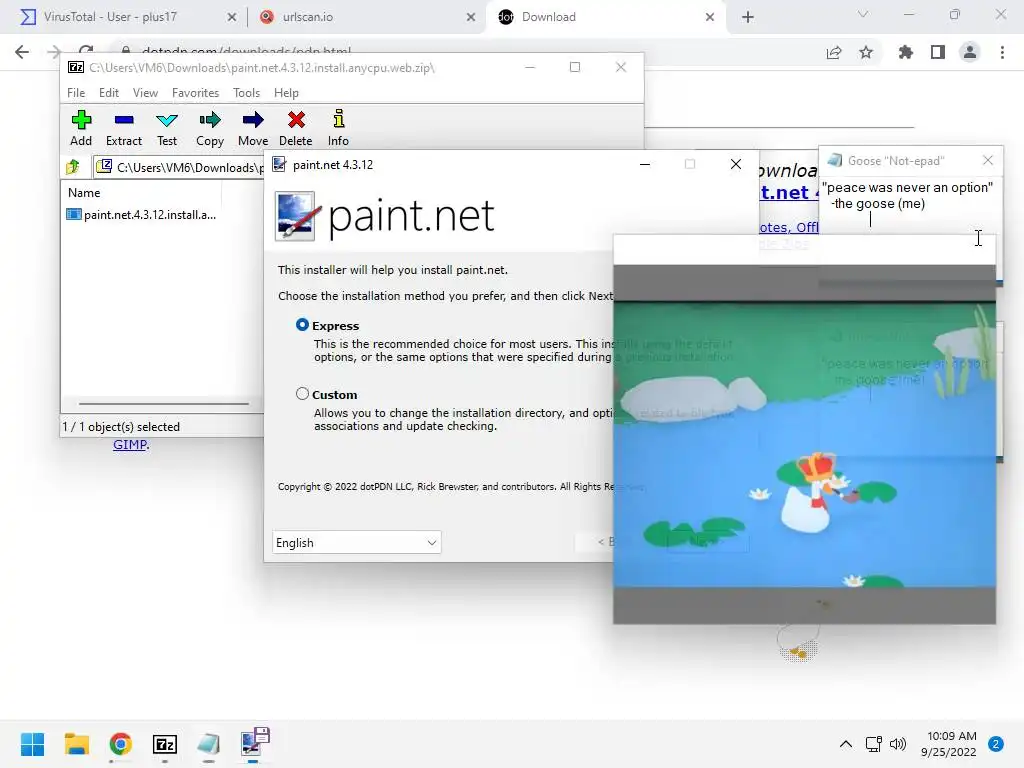Bookmark this page with the star icon

[866, 53]
